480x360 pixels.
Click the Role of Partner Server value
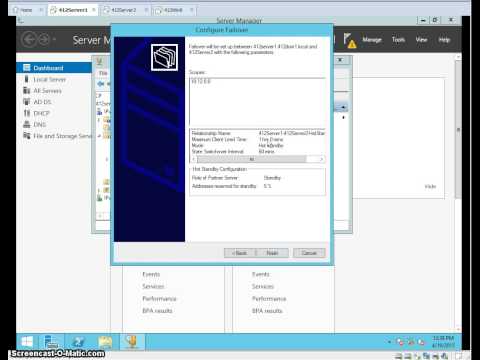pyautogui.click(x=272, y=178)
